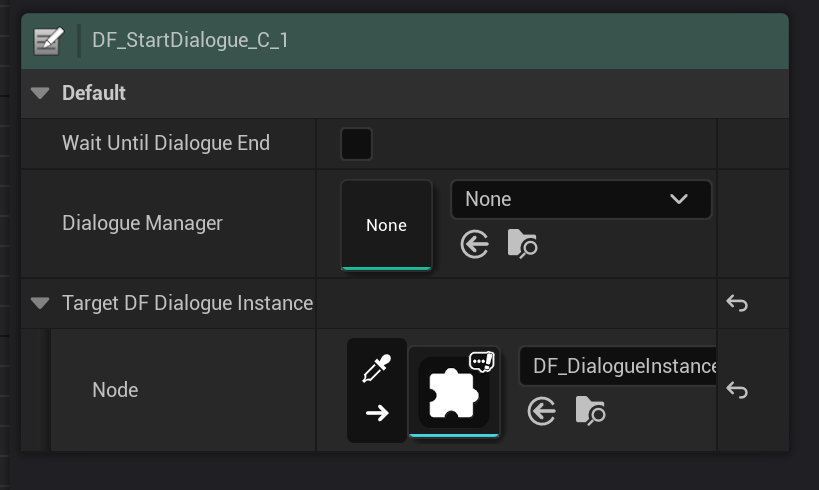Click the Node property label

point(115,389)
